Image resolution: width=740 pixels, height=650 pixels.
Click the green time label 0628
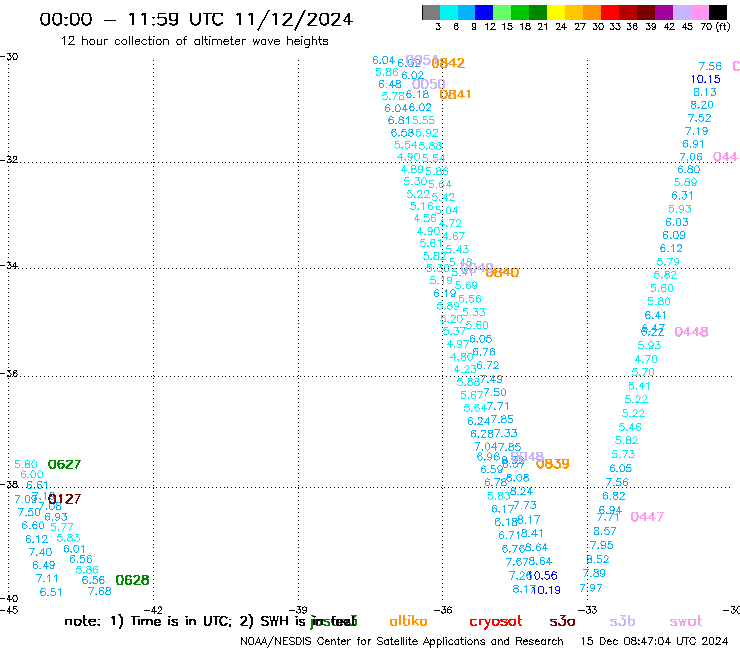[132, 580]
